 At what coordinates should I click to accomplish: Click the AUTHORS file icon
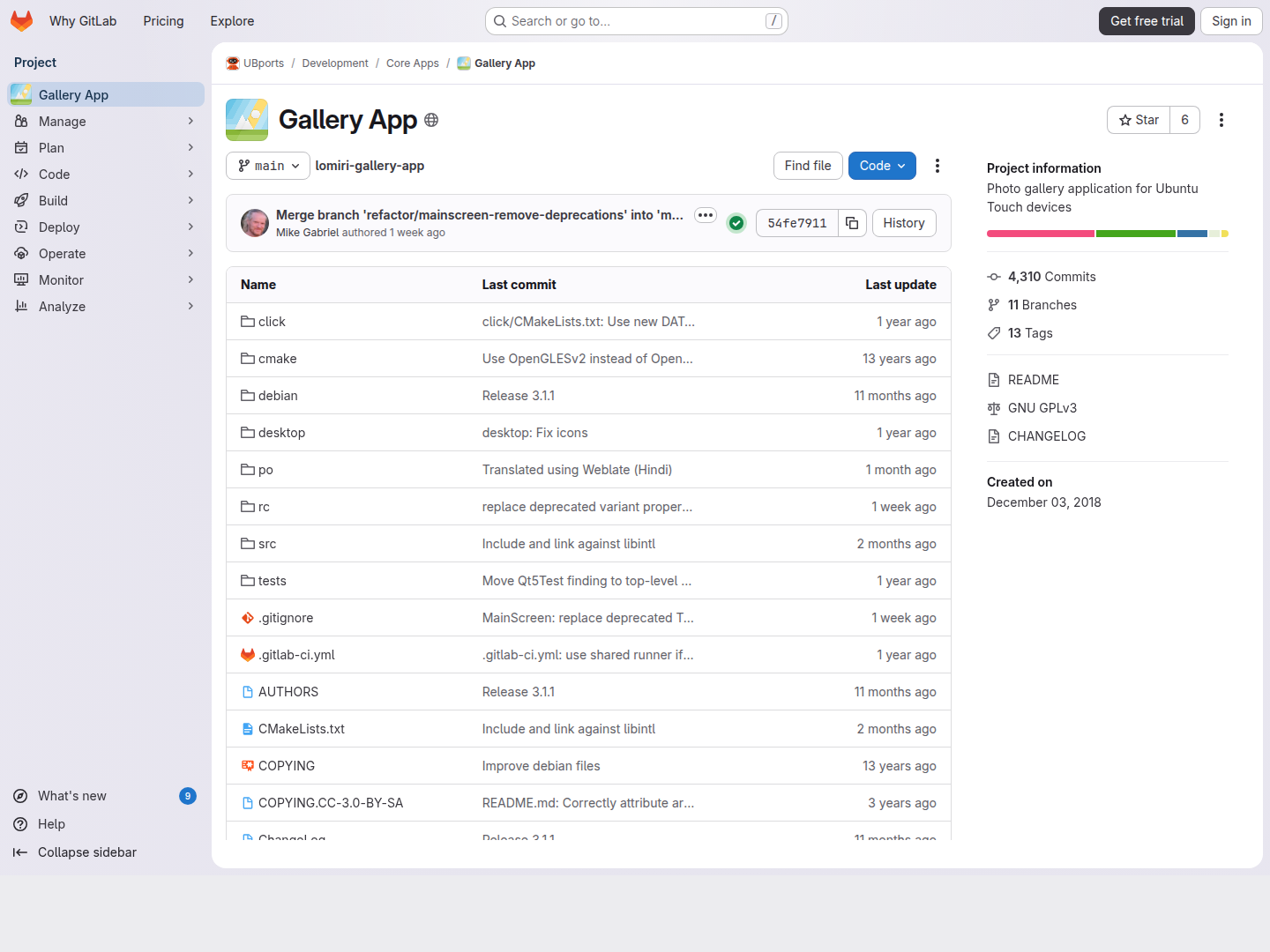coord(248,692)
